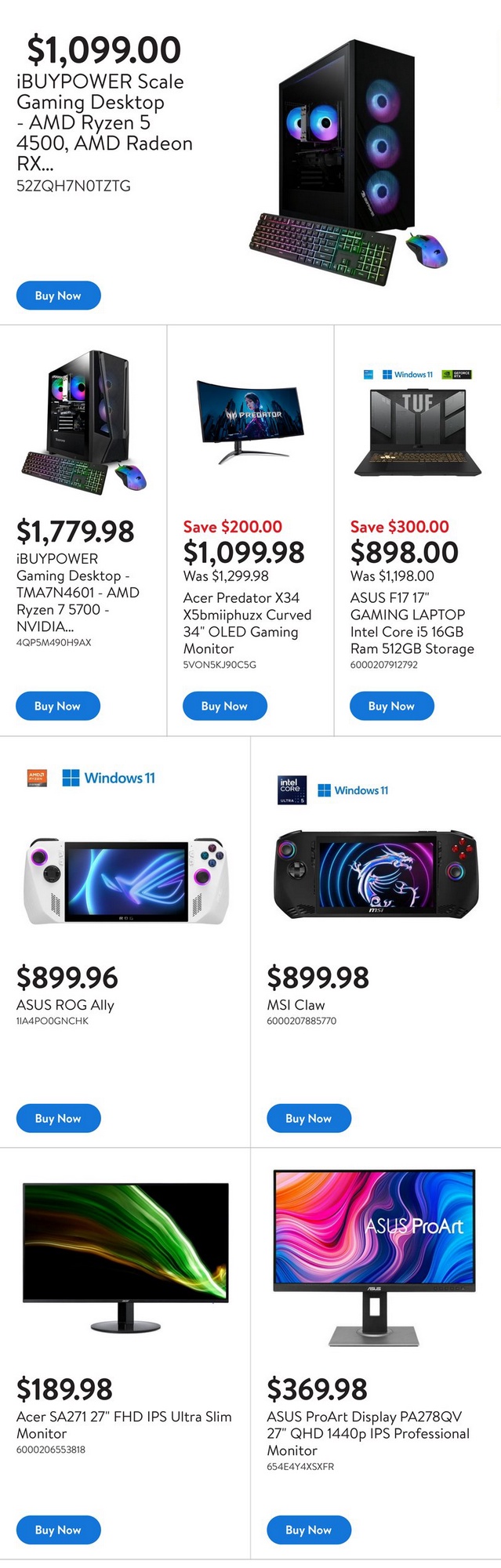Buy the Acer SA271 monitor now
The height and width of the screenshot is (1568, 501).
coord(58,1530)
